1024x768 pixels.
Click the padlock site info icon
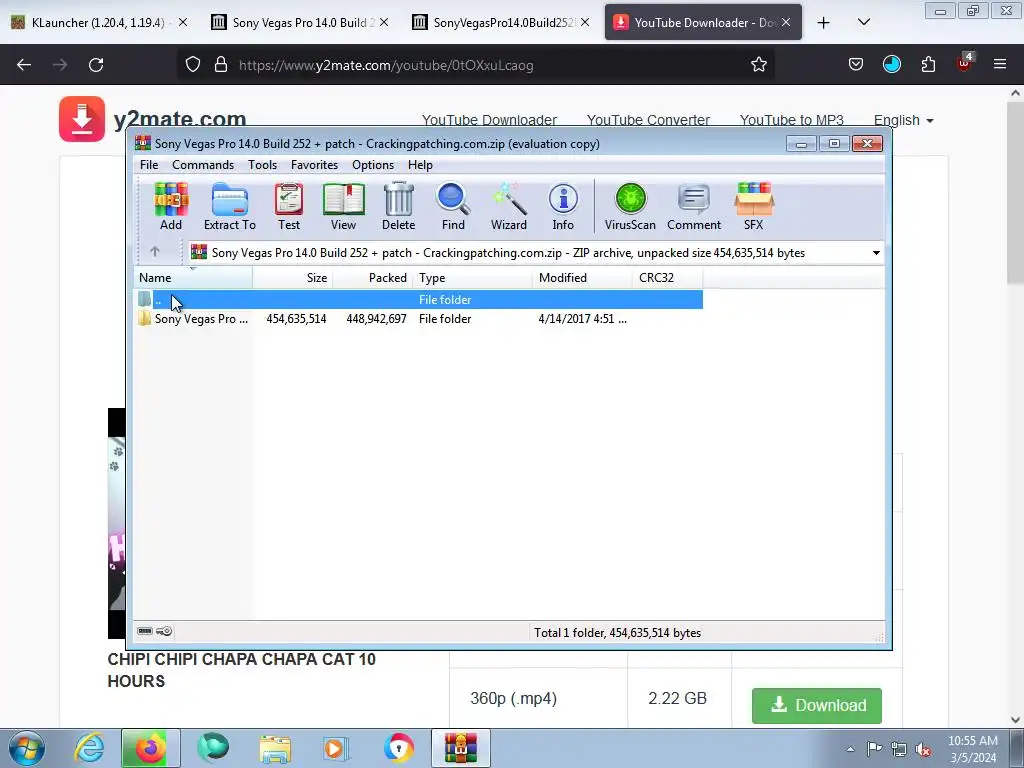pyautogui.click(x=221, y=65)
